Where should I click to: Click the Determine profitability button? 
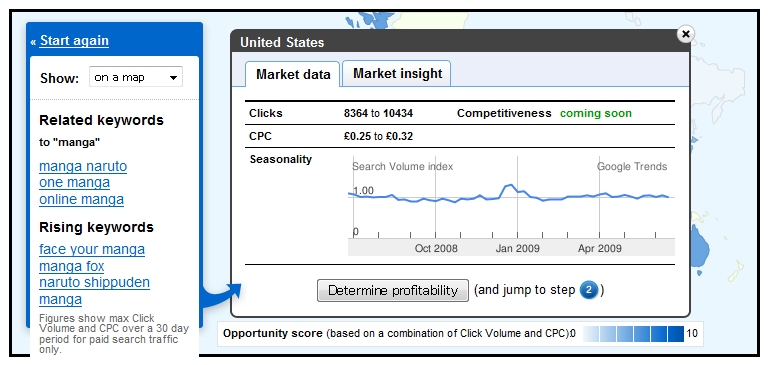(x=393, y=291)
